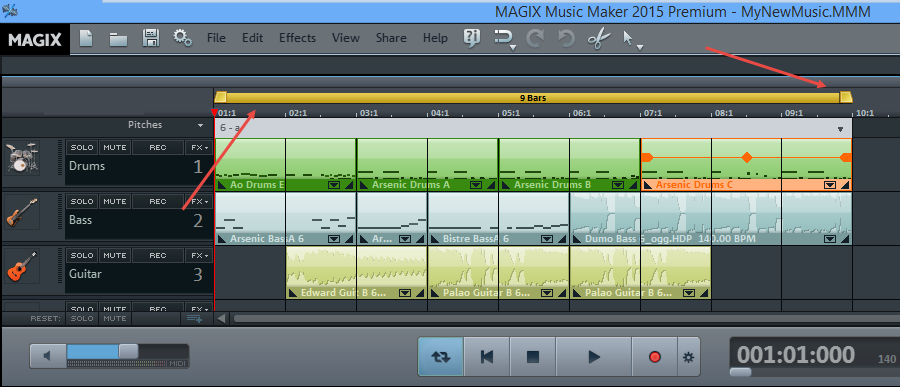Image resolution: width=900 pixels, height=387 pixels.
Task: Open the Edit menu
Action: [252, 38]
